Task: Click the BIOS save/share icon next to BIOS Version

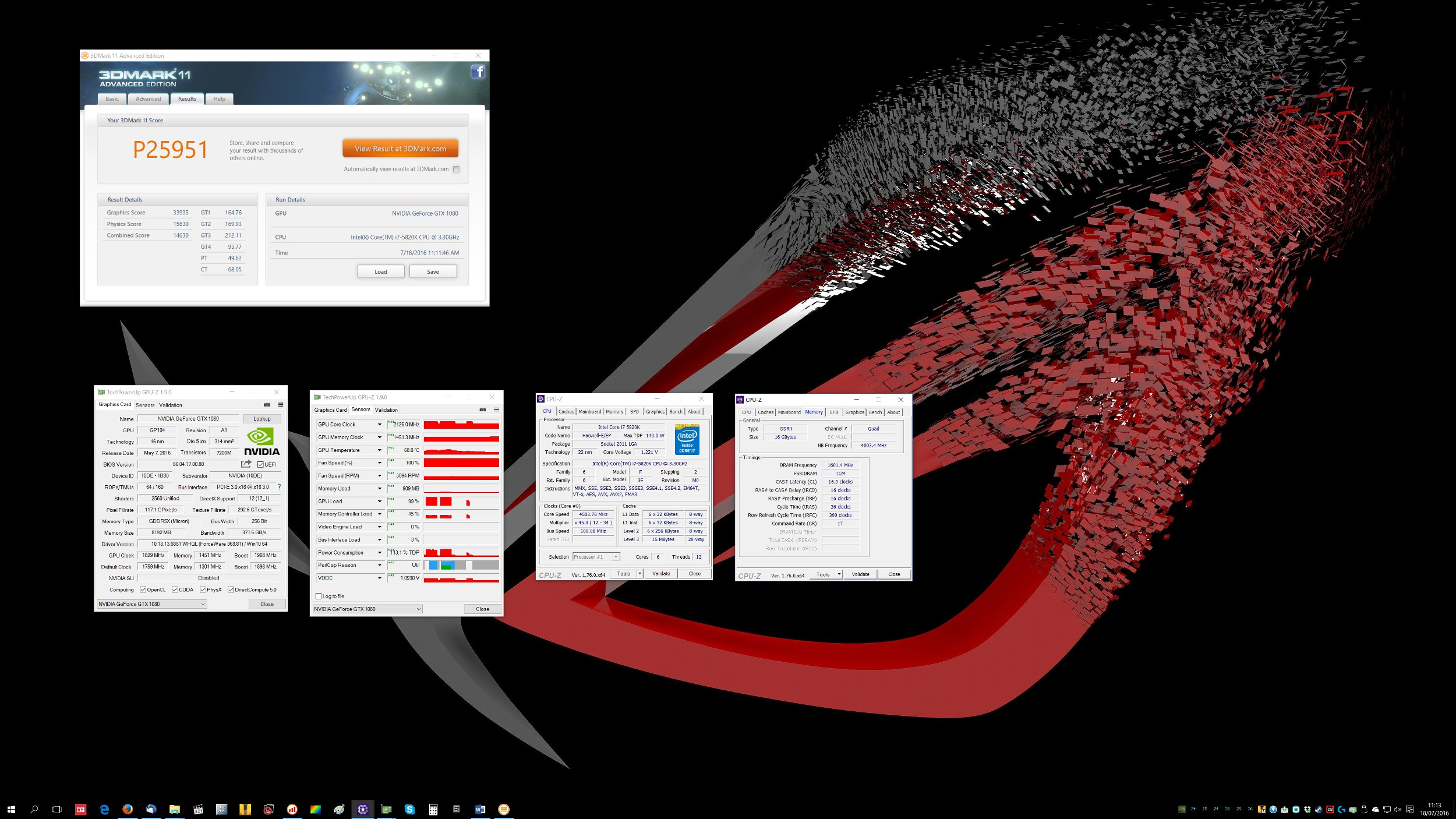Action: [246, 464]
